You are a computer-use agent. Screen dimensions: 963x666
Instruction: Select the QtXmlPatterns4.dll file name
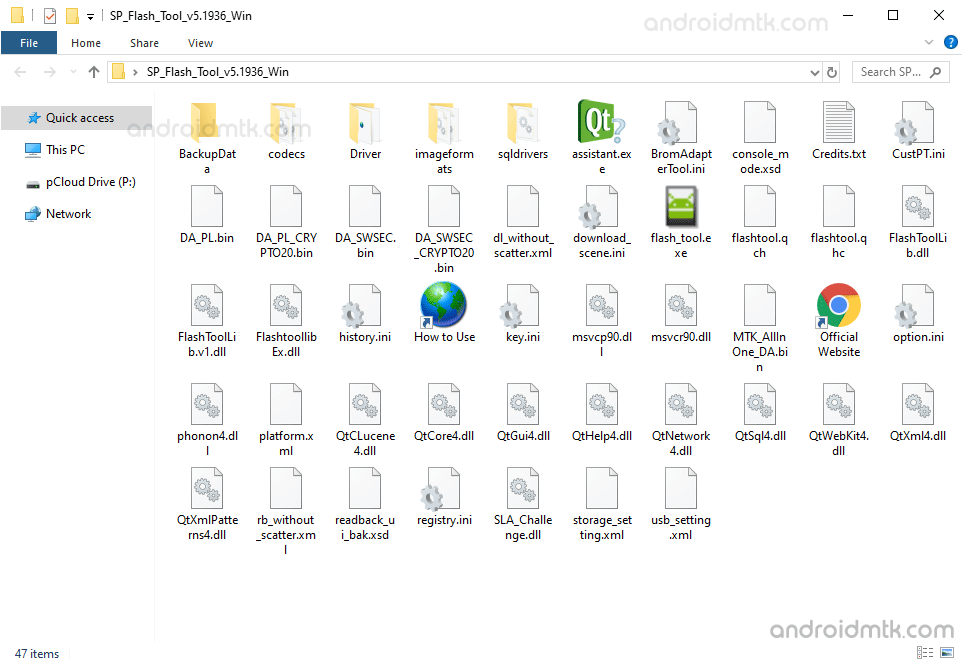tap(207, 527)
